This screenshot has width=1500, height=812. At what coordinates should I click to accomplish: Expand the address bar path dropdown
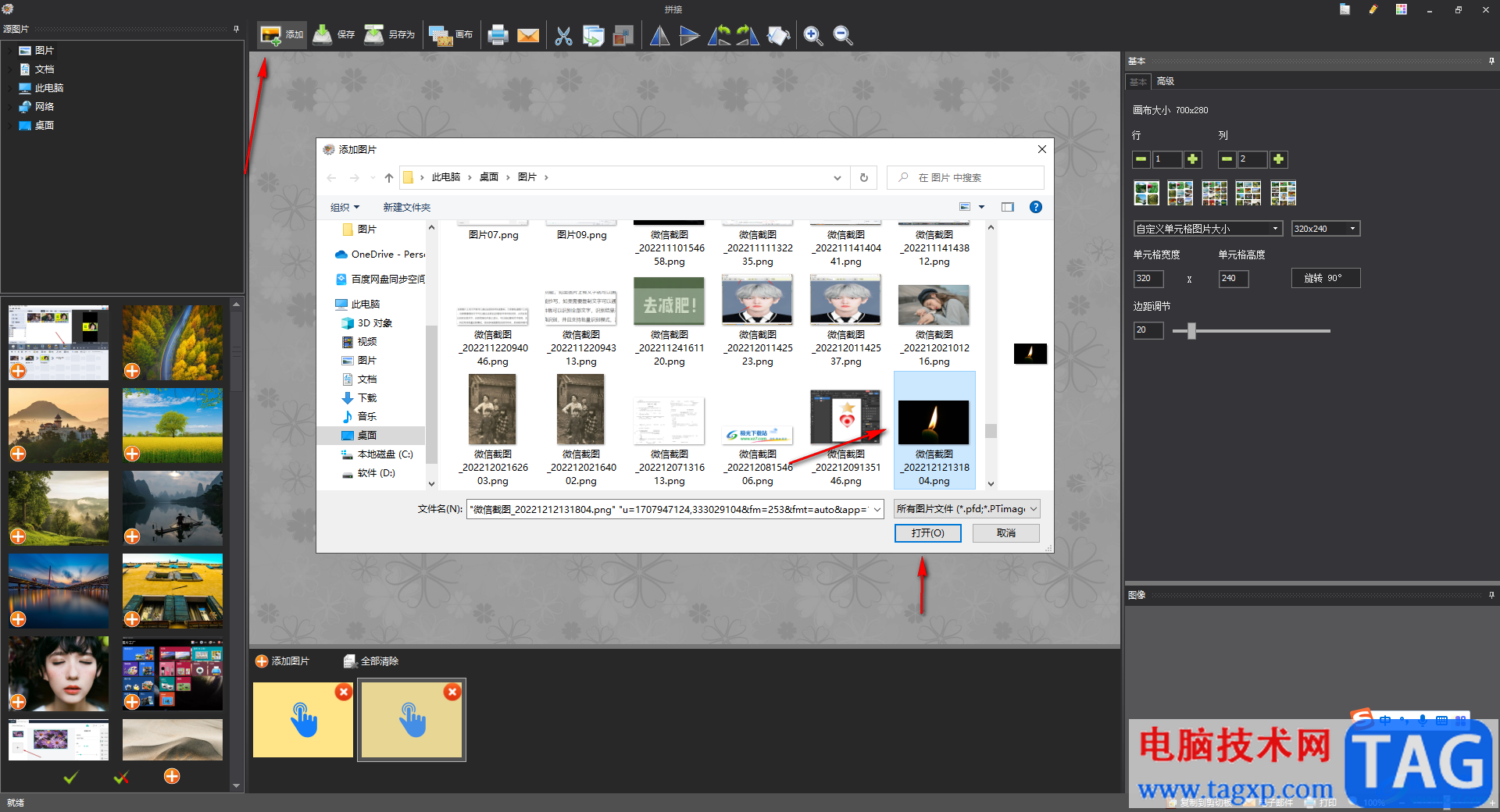point(837,177)
